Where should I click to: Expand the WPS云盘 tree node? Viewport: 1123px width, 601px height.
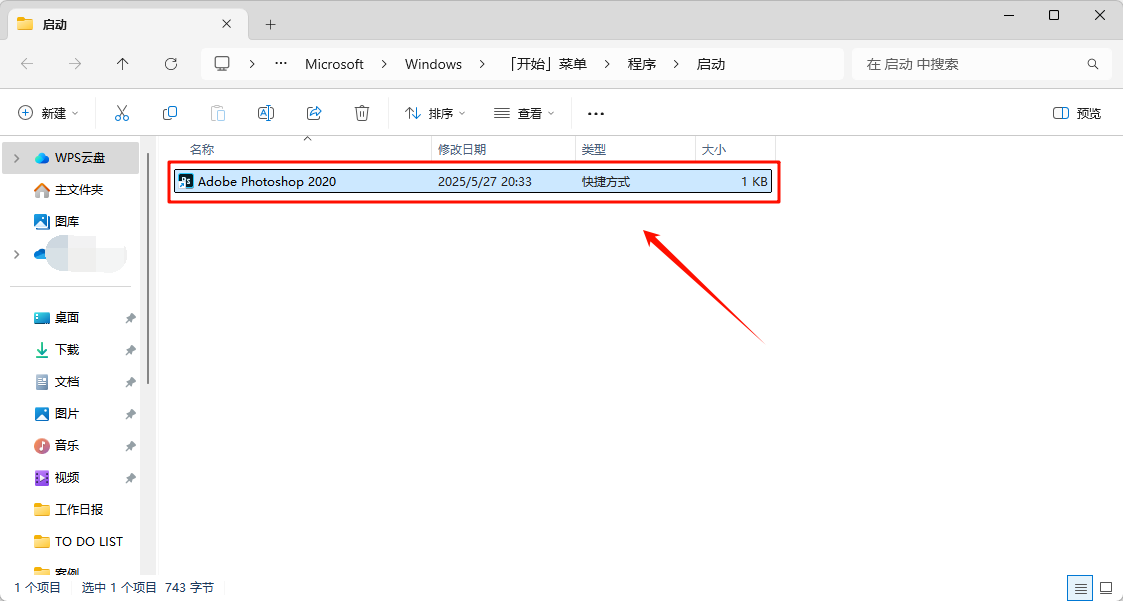point(16,158)
